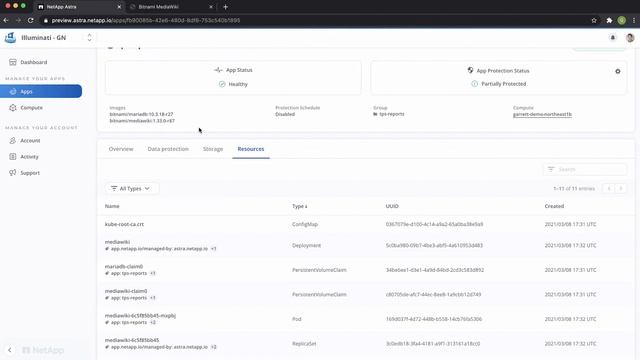Open the Support page

(30, 173)
